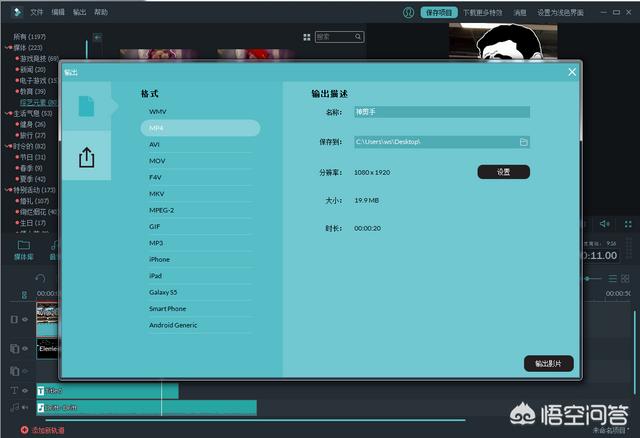Toggle visibility eye on second video track

point(26,348)
